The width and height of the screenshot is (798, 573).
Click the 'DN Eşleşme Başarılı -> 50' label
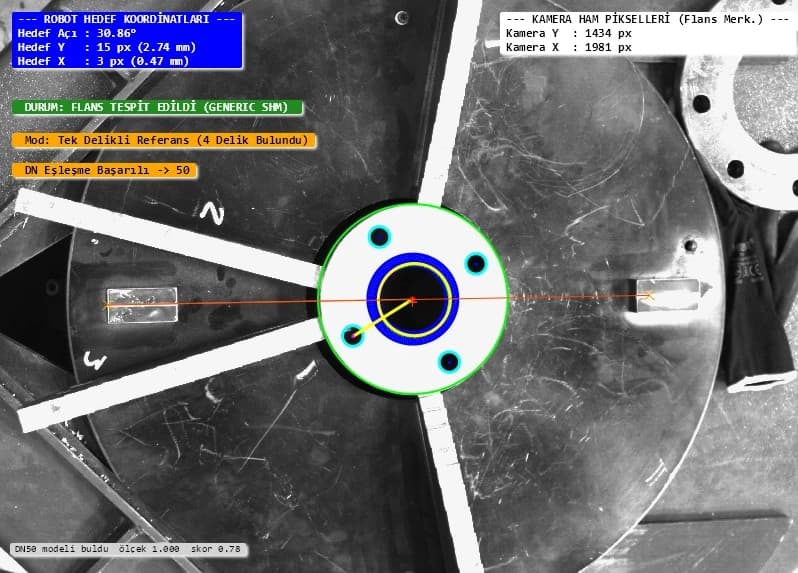[104, 170]
